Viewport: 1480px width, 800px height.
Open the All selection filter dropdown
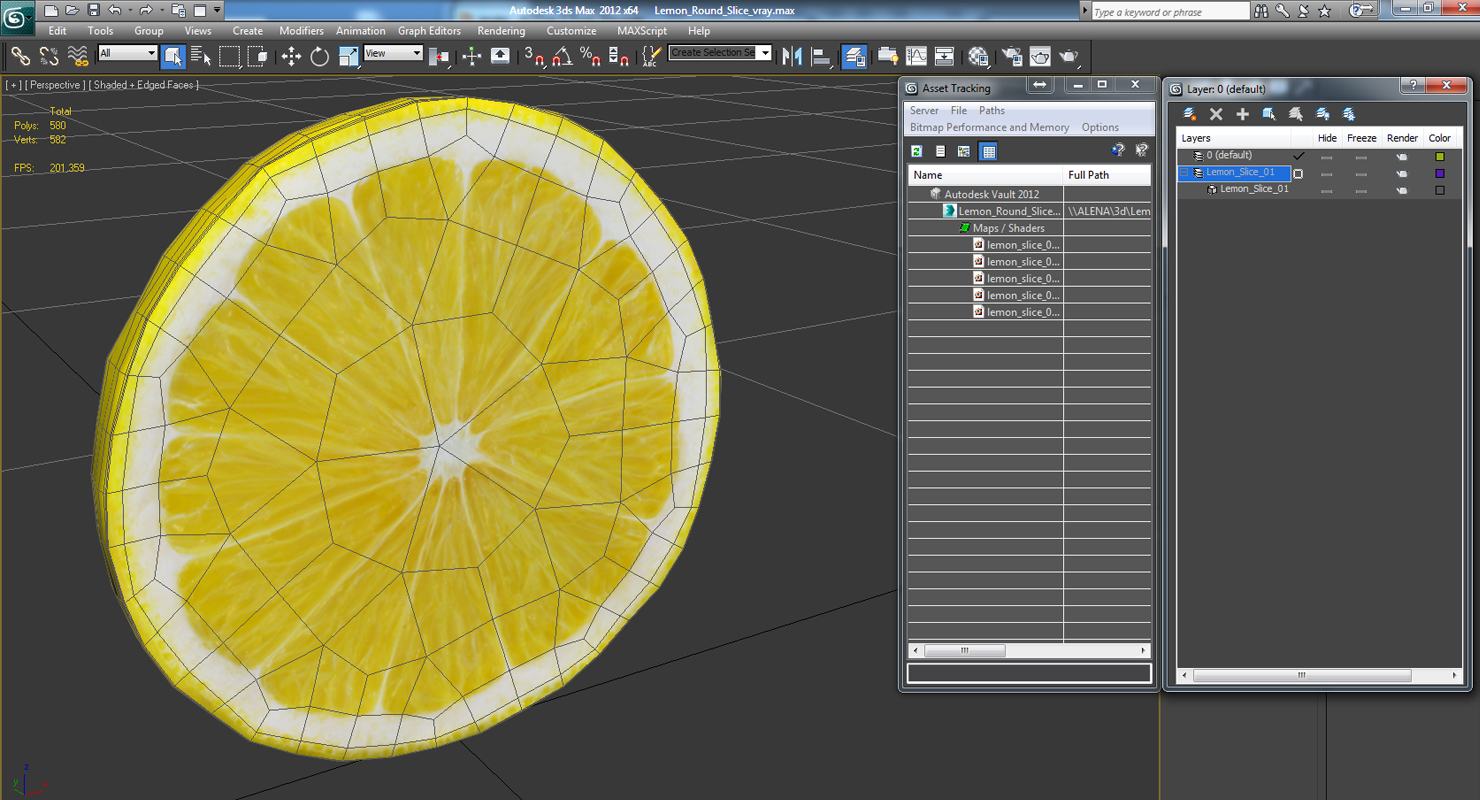127,53
